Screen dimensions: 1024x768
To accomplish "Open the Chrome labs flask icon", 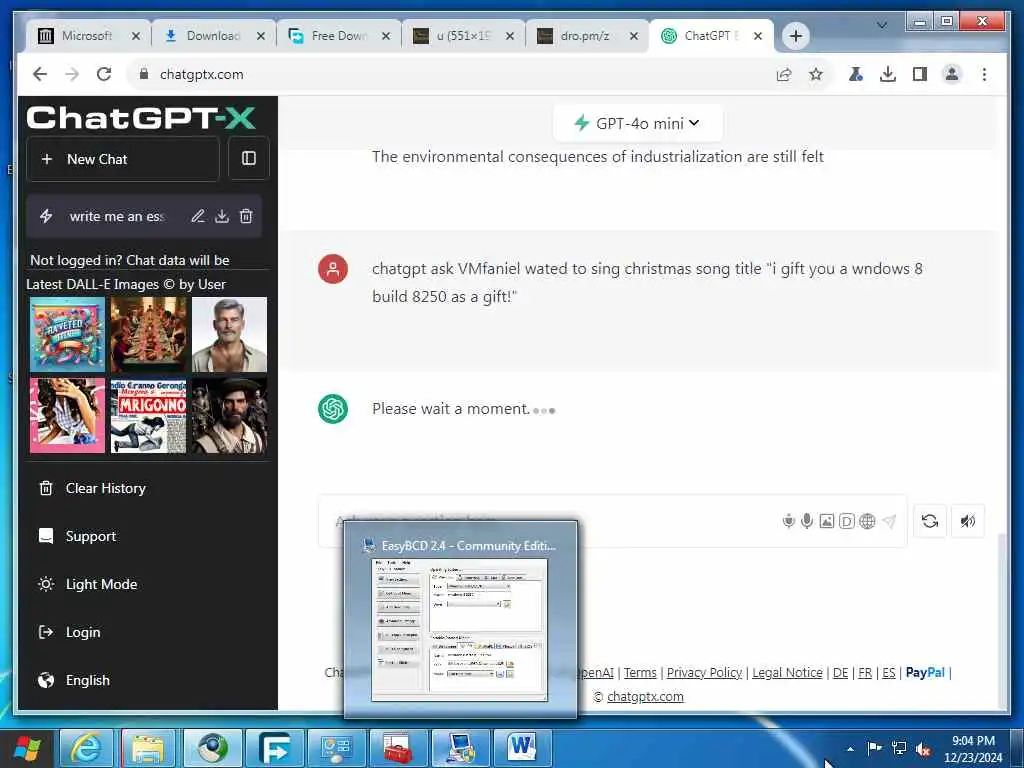I will coord(856,74).
